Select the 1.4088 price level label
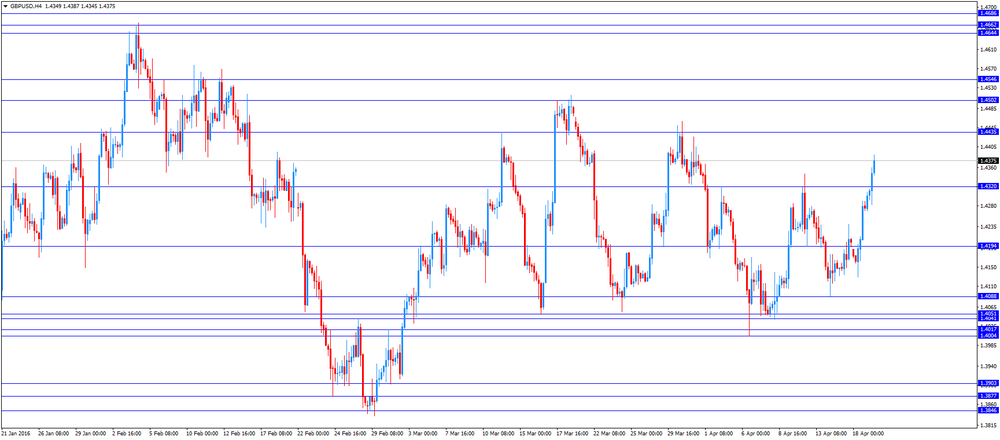 (989, 296)
